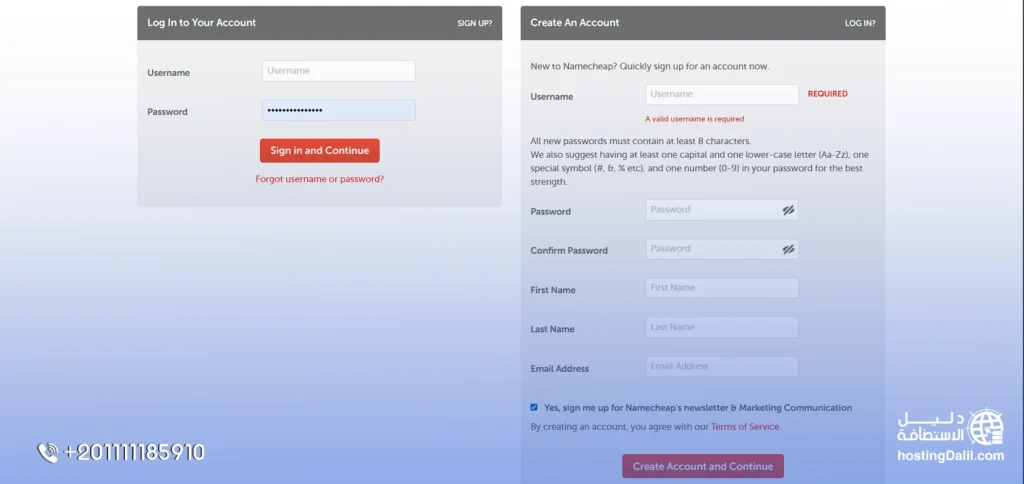Show Confirm Password with eye icon
This screenshot has height=484, width=1024.
click(x=788, y=249)
